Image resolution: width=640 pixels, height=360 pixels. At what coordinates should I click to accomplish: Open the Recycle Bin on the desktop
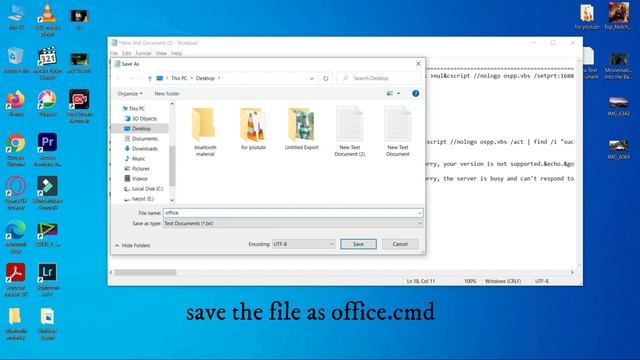click(x=16, y=60)
